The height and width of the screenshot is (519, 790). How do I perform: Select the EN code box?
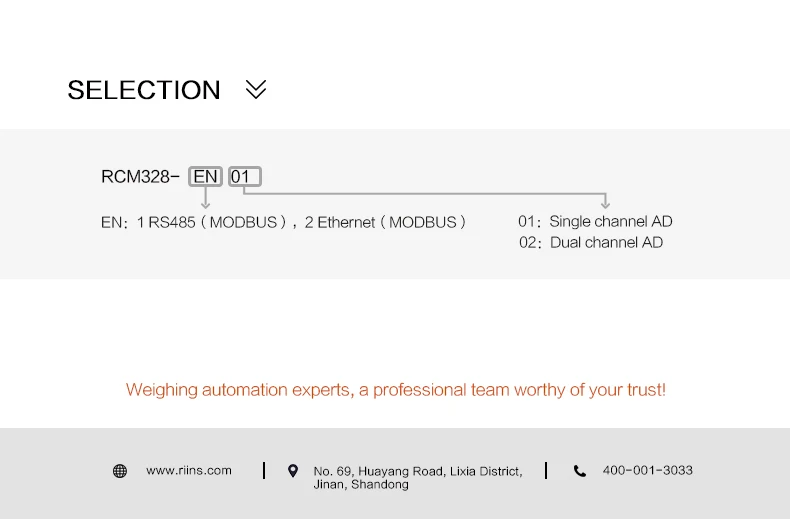click(x=206, y=177)
